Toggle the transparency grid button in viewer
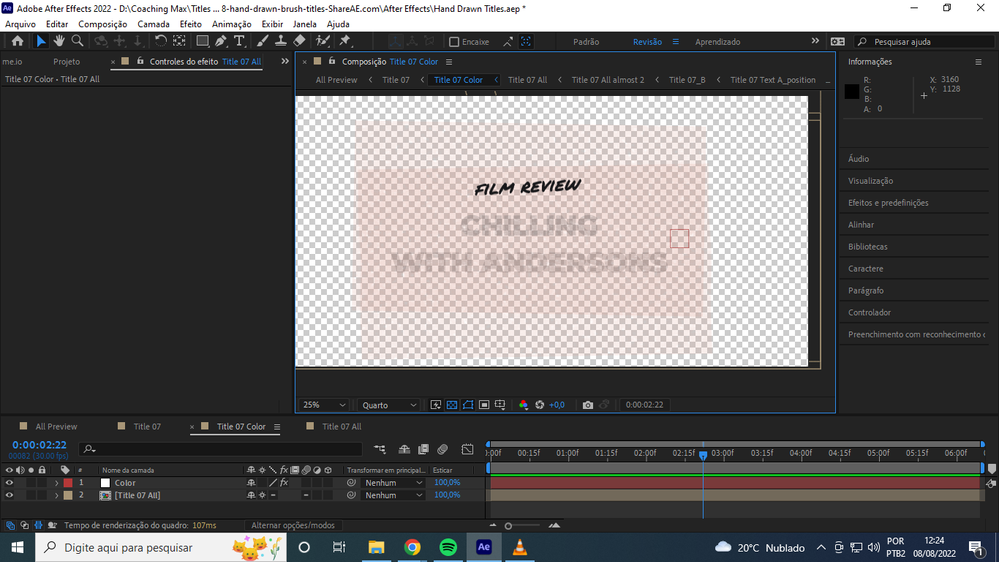The height and width of the screenshot is (562, 999). 452,405
